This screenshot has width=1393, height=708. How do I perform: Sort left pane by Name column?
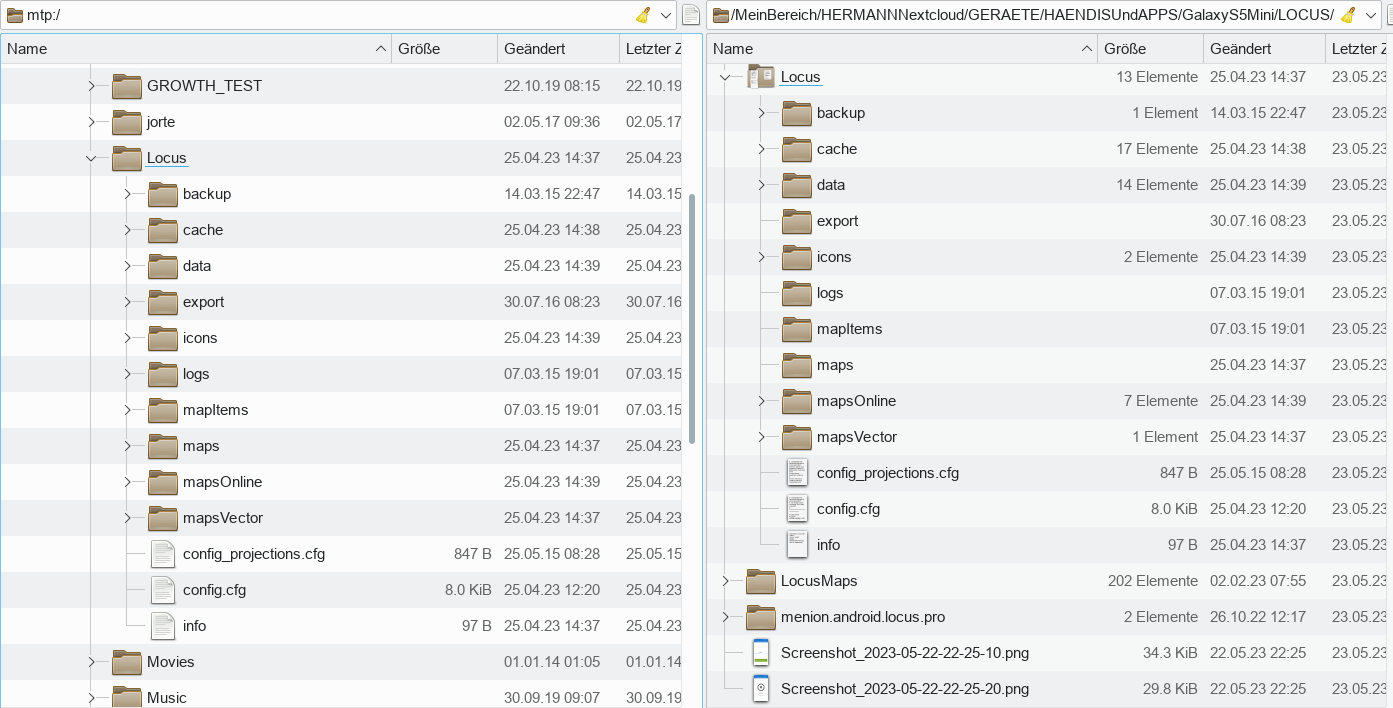(196, 48)
